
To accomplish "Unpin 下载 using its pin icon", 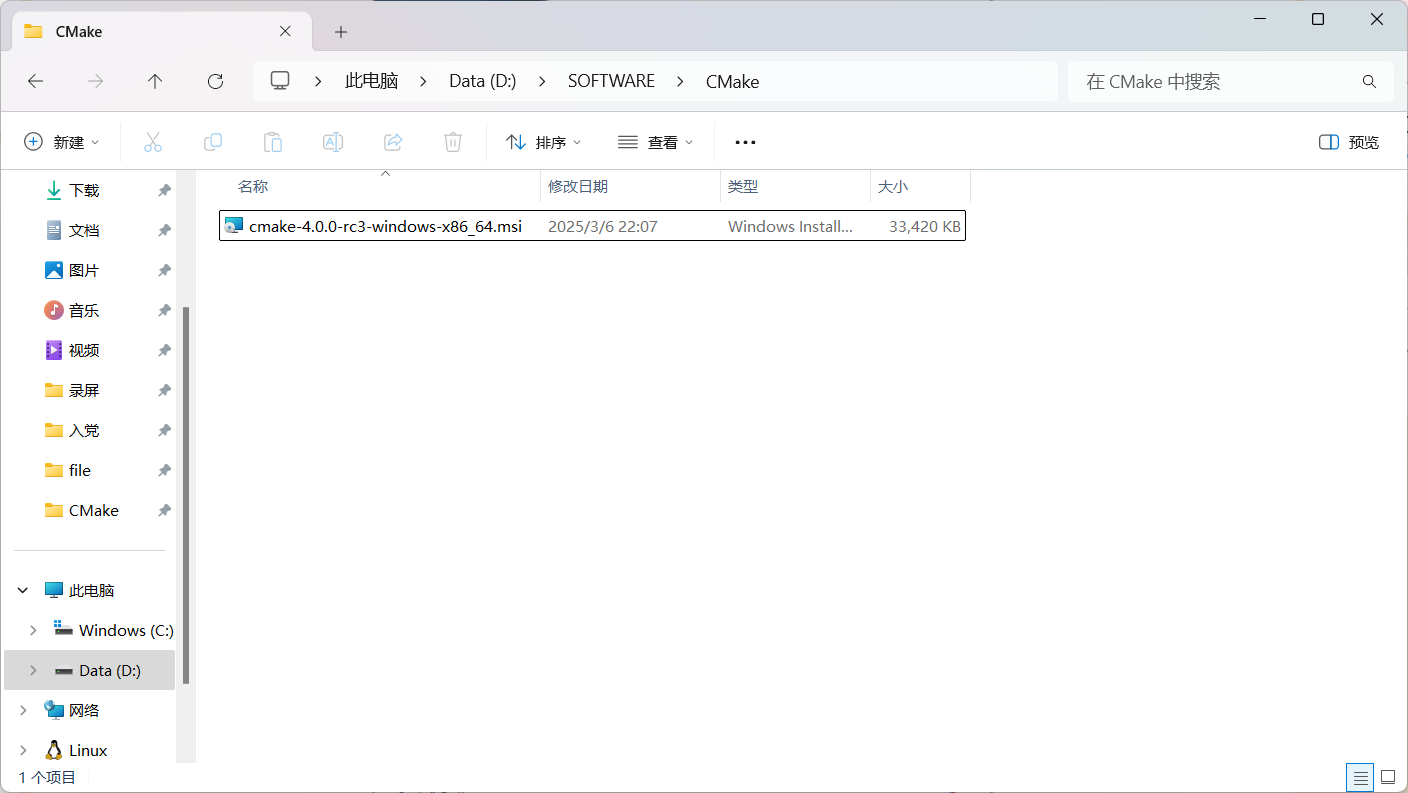I will click(164, 190).
